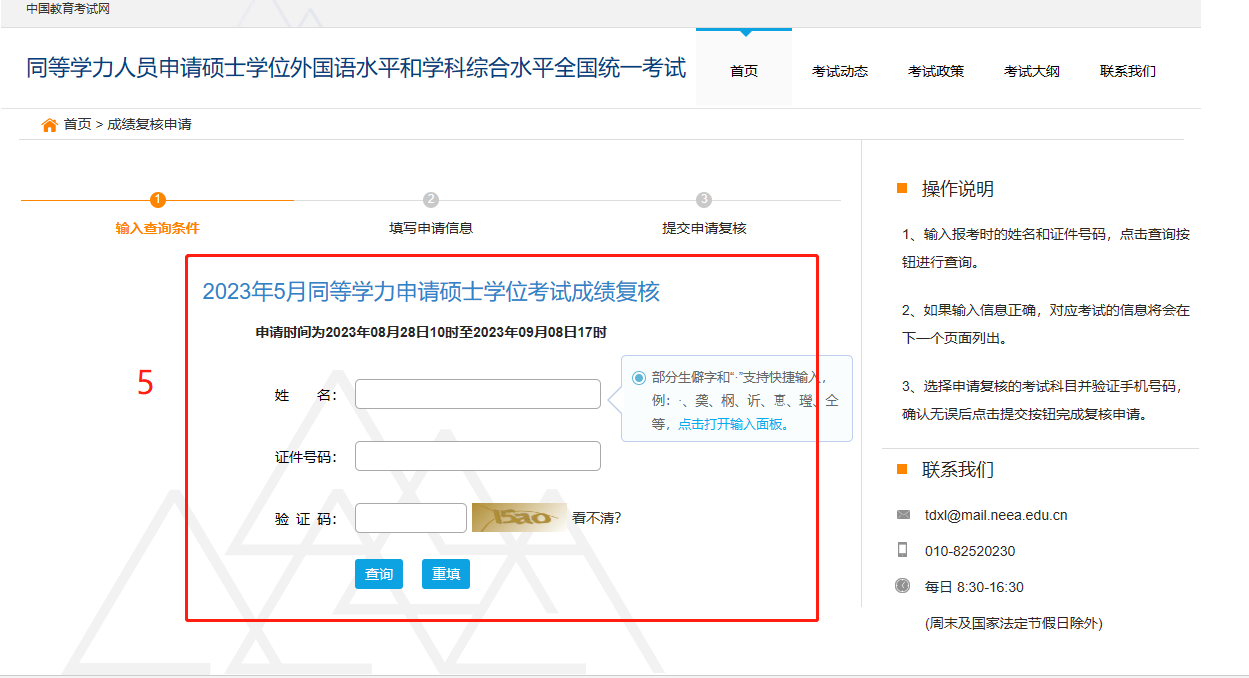
Task: Click the 验证码 input box
Action: pos(410,518)
